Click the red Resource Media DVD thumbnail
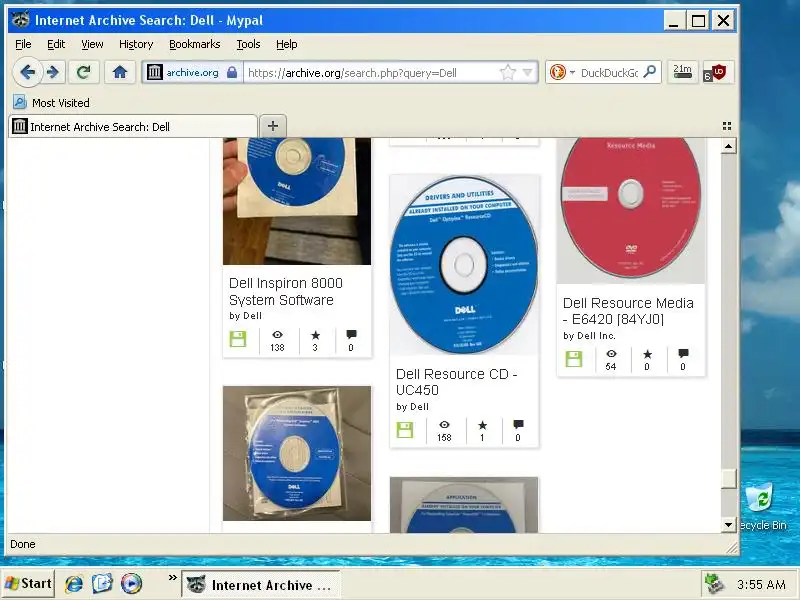Viewport: 800px width, 600px height. [x=631, y=210]
